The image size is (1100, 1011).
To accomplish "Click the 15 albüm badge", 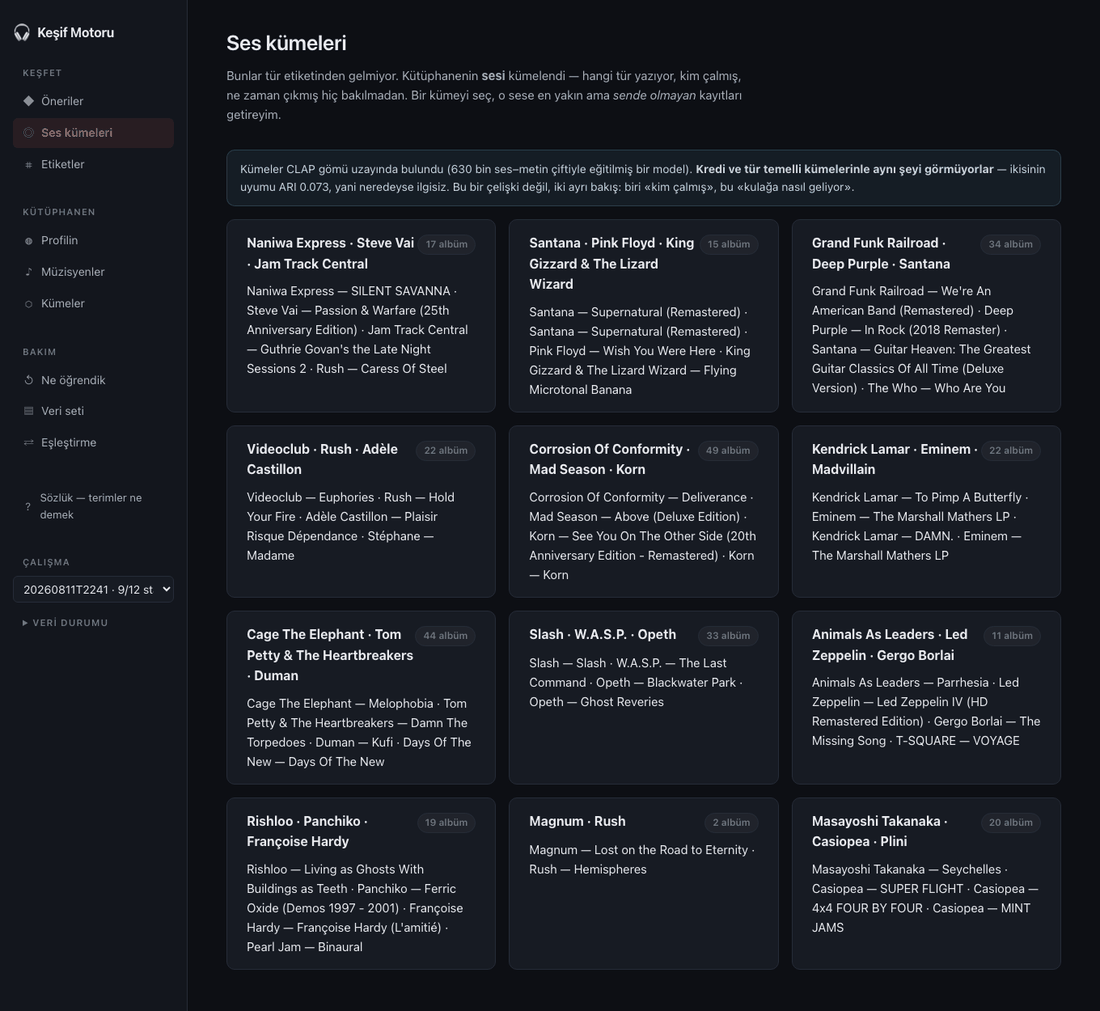I will tap(728, 244).
